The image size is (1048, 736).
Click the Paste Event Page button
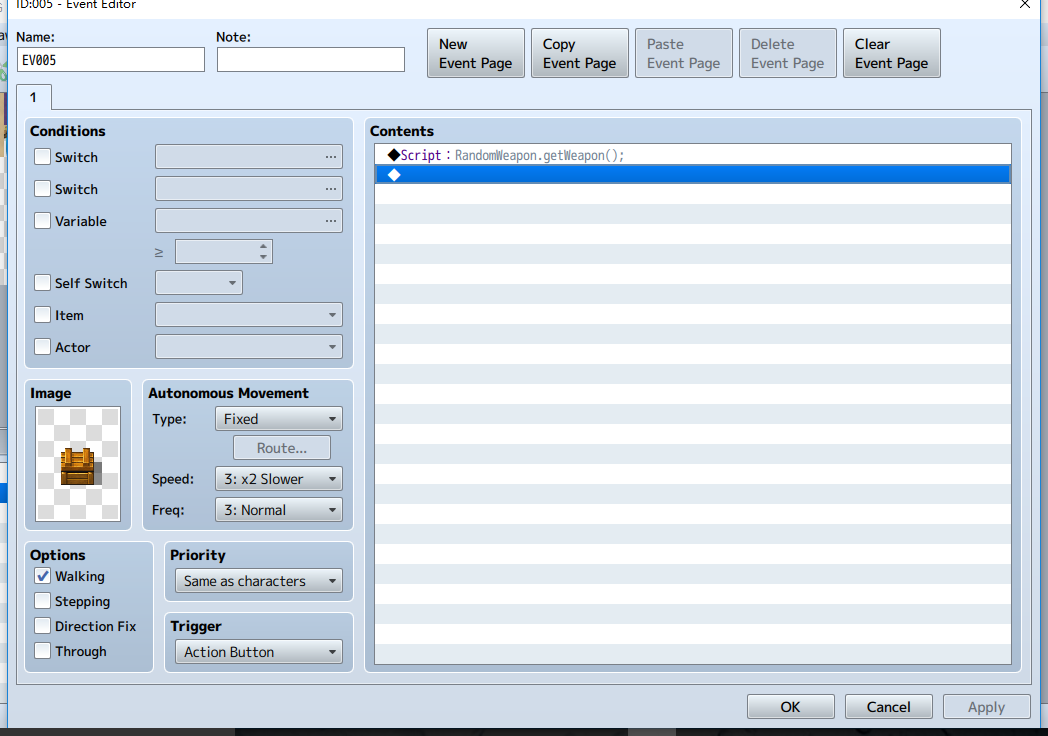pyautogui.click(x=684, y=53)
